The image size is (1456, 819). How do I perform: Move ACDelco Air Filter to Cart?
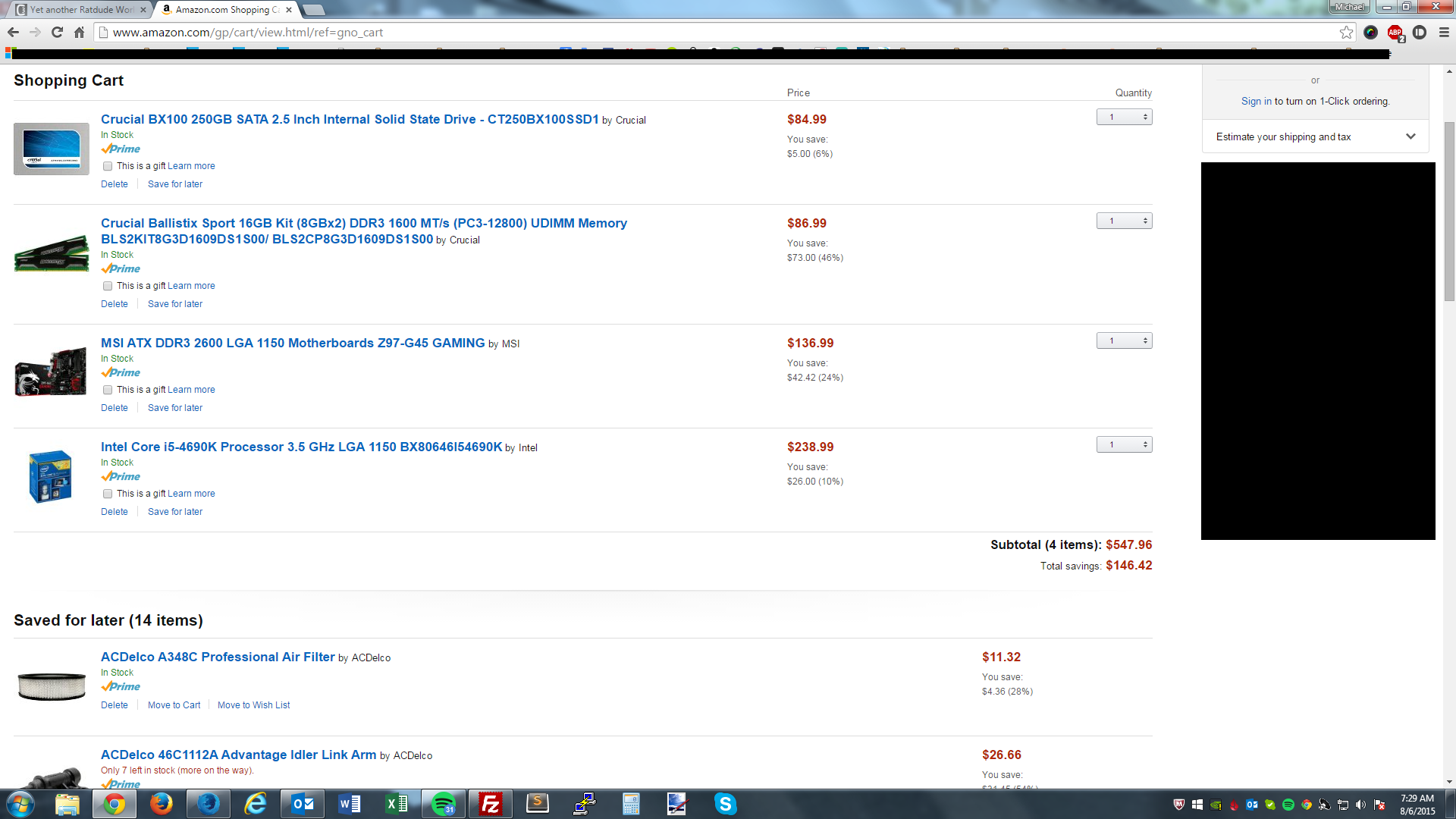pos(174,705)
